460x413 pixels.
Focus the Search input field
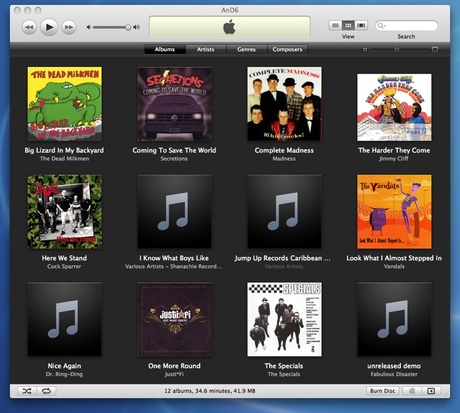(x=407, y=26)
